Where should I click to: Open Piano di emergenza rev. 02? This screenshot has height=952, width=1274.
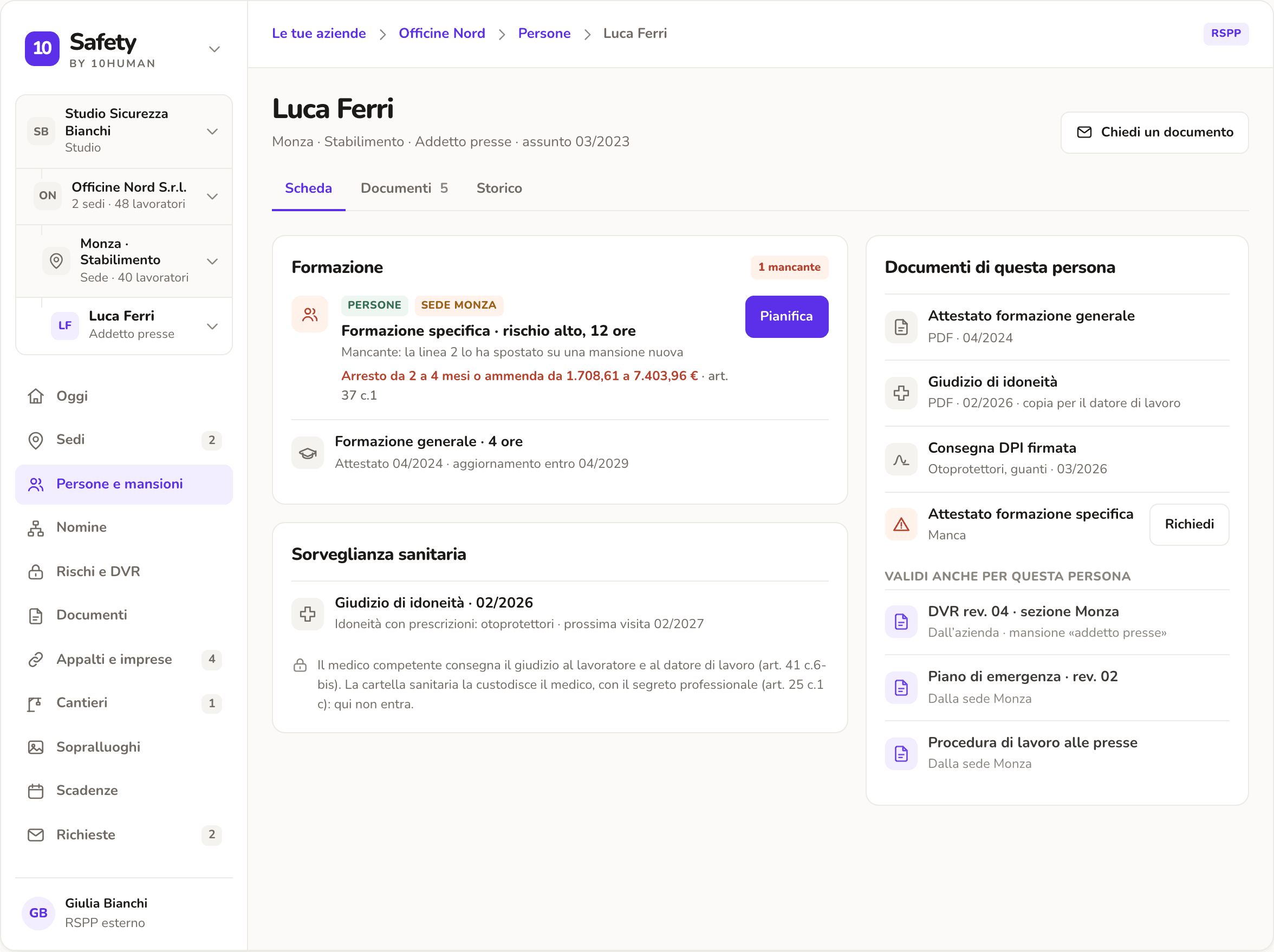click(x=1056, y=687)
